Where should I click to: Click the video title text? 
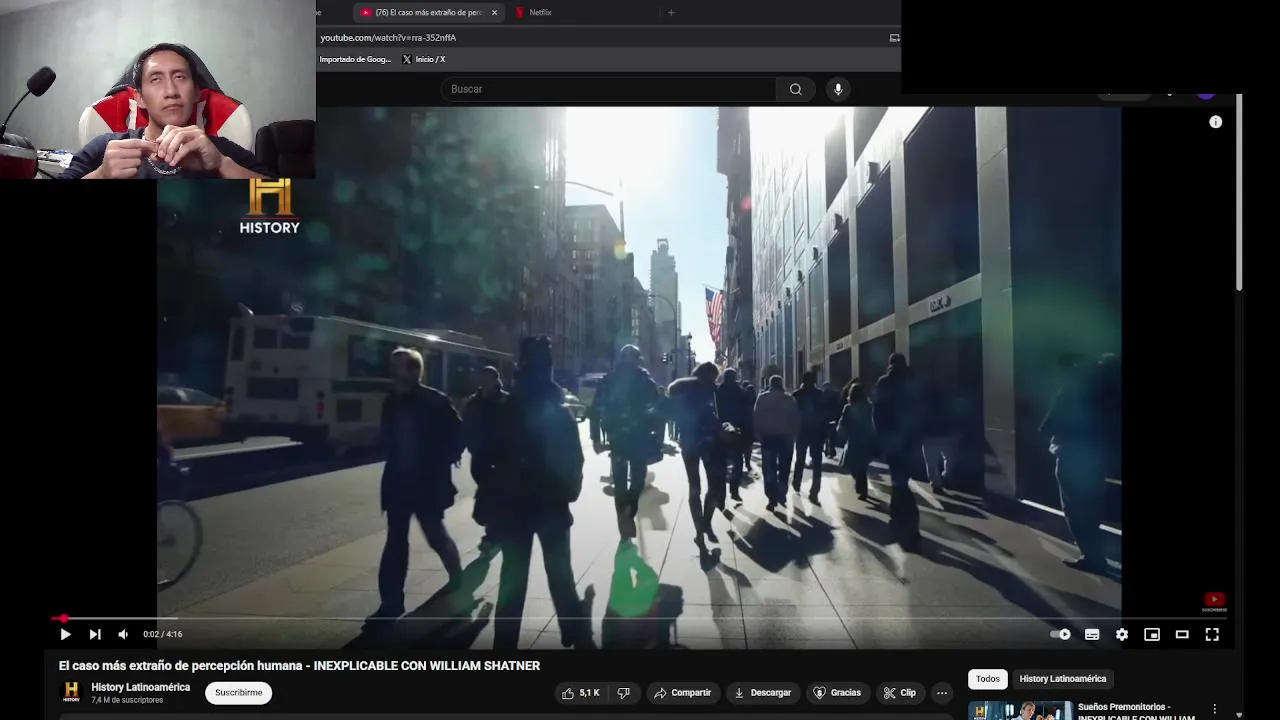coord(299,666)
